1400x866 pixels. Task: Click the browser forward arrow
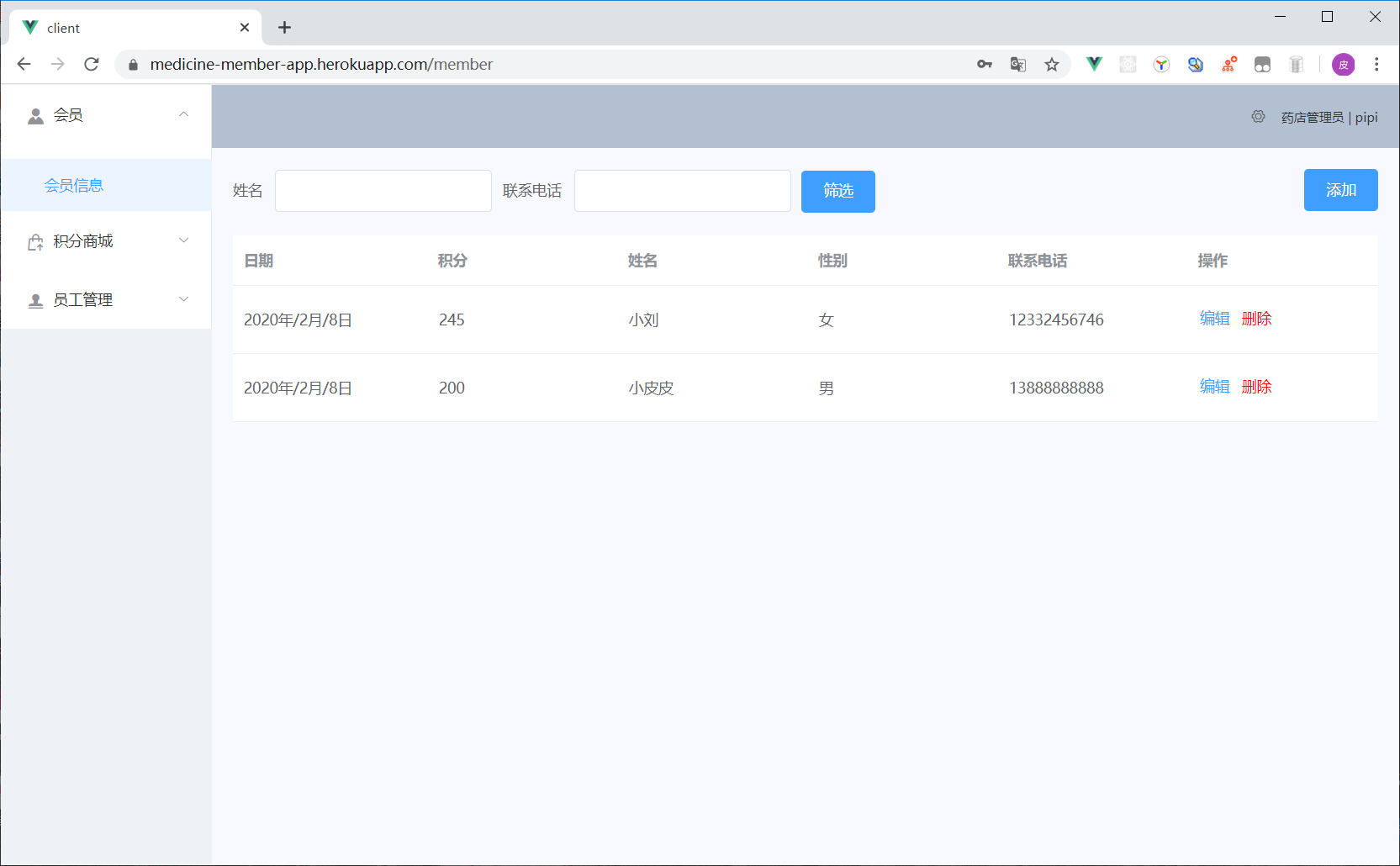coord(57,64)
